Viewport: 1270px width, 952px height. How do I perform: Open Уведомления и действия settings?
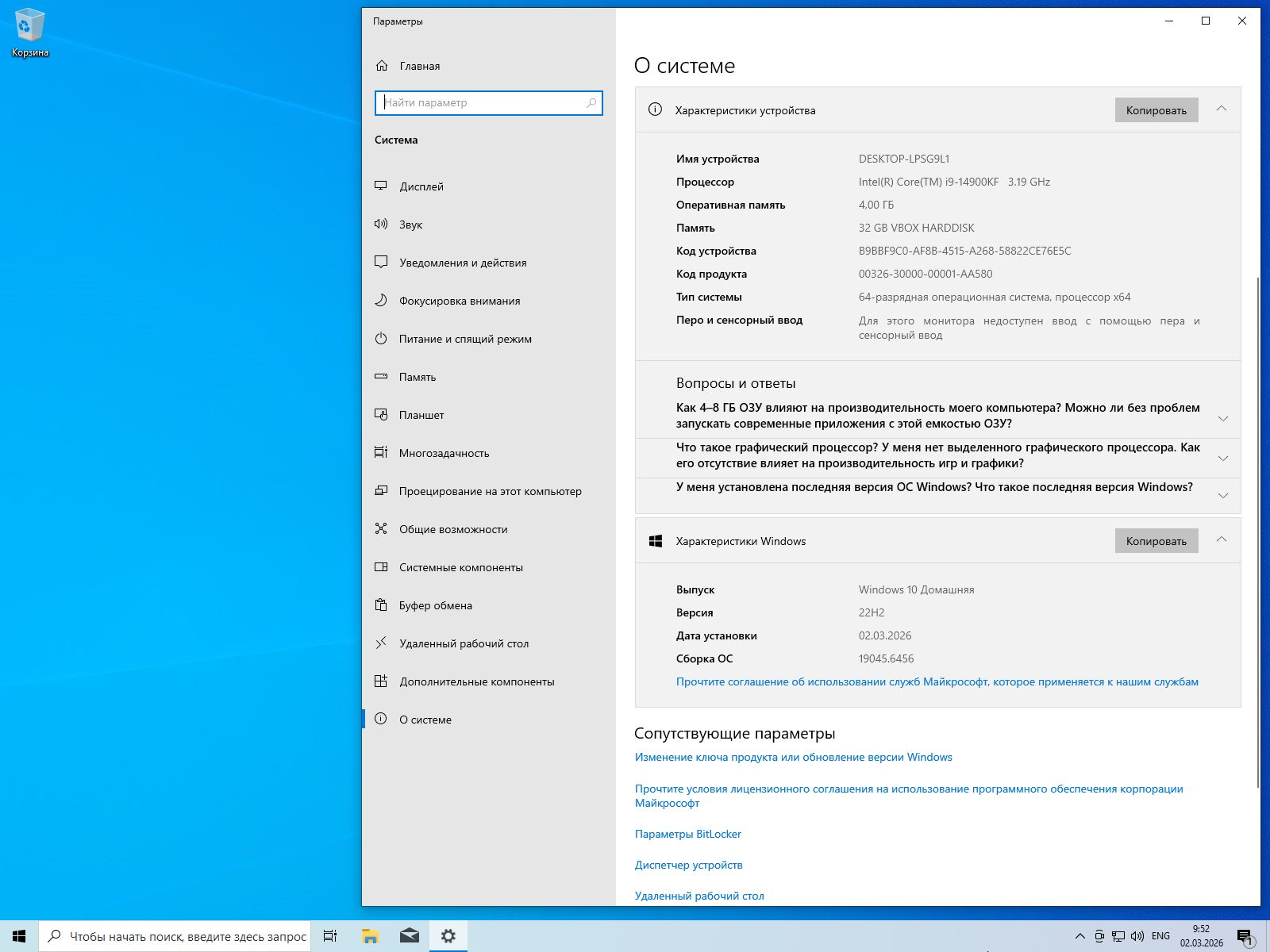[462, 263]
